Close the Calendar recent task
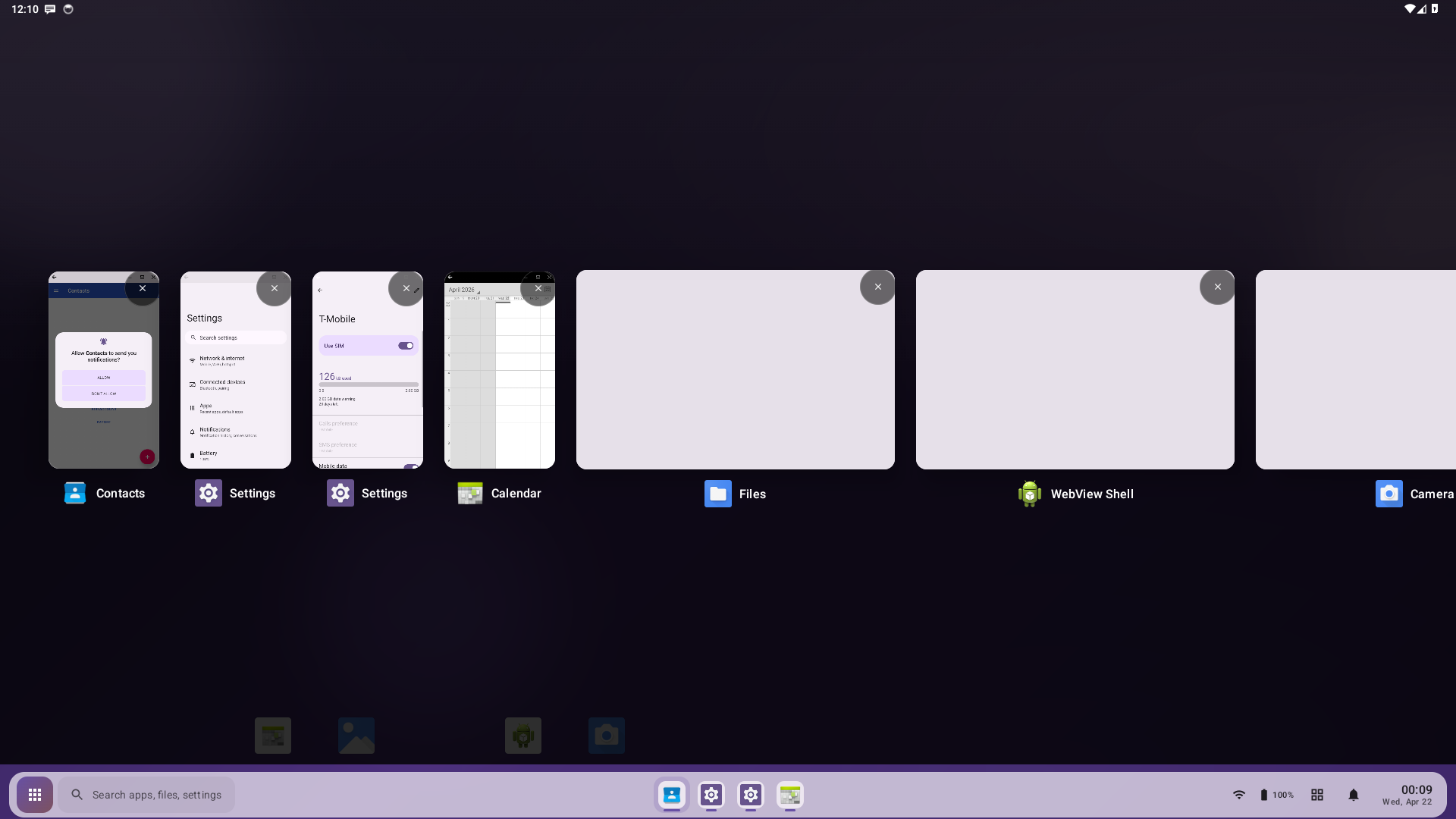The image size is (1456, 819). 538,289
